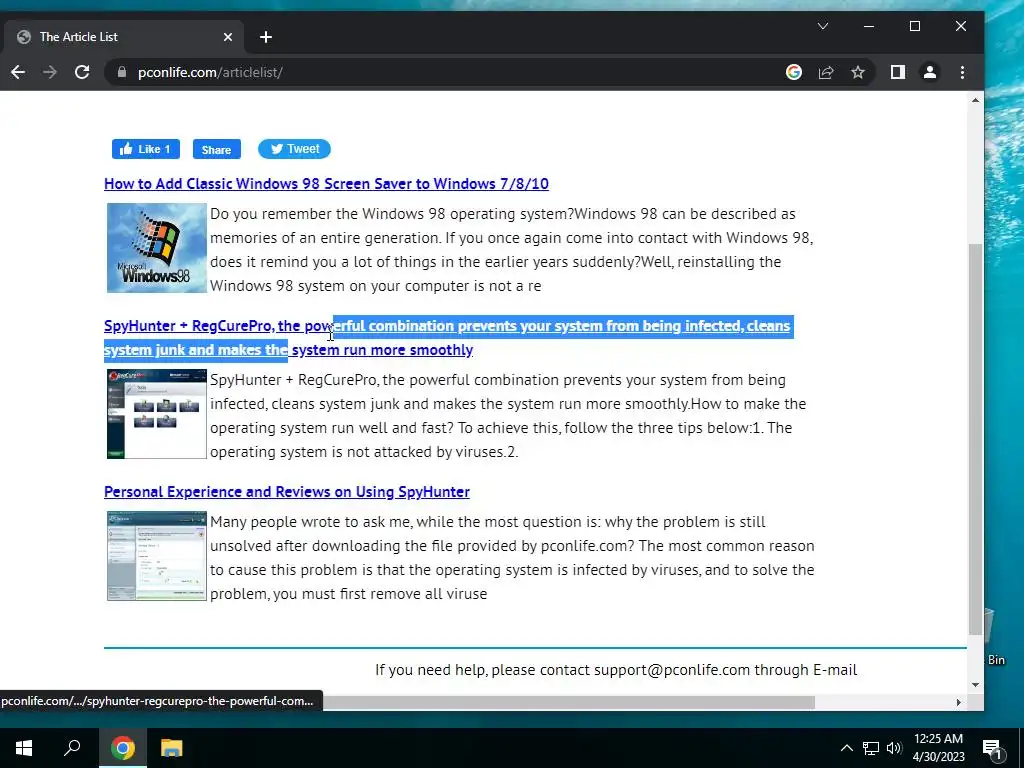The height and width of the screenshot is (768, 1024).
Task: Go back with the browser back arrow
Action: tap(18, 72)
